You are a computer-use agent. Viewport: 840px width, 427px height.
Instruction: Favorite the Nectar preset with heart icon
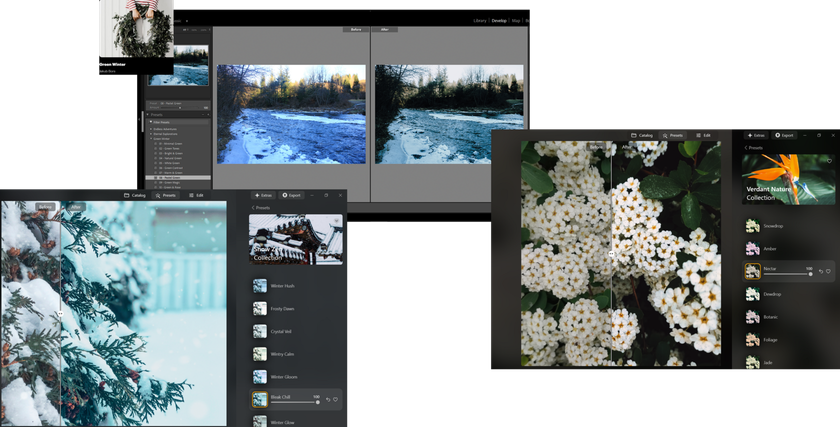[x=828, y=272]
